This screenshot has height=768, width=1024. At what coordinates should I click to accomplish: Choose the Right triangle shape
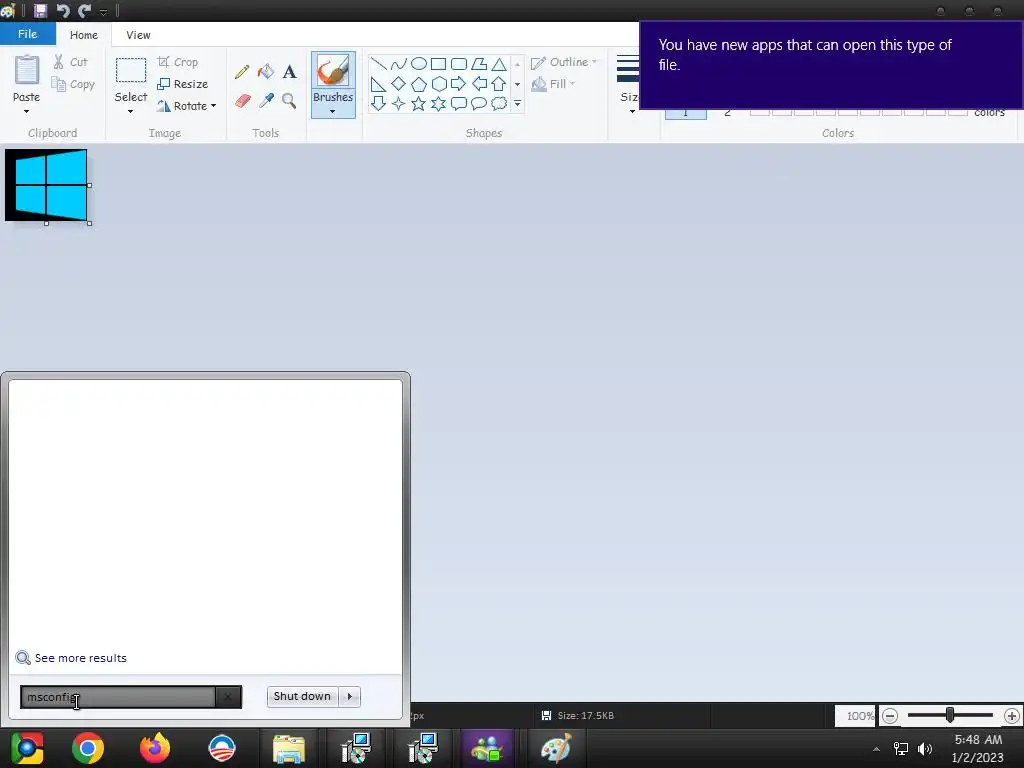click(378, 84)
